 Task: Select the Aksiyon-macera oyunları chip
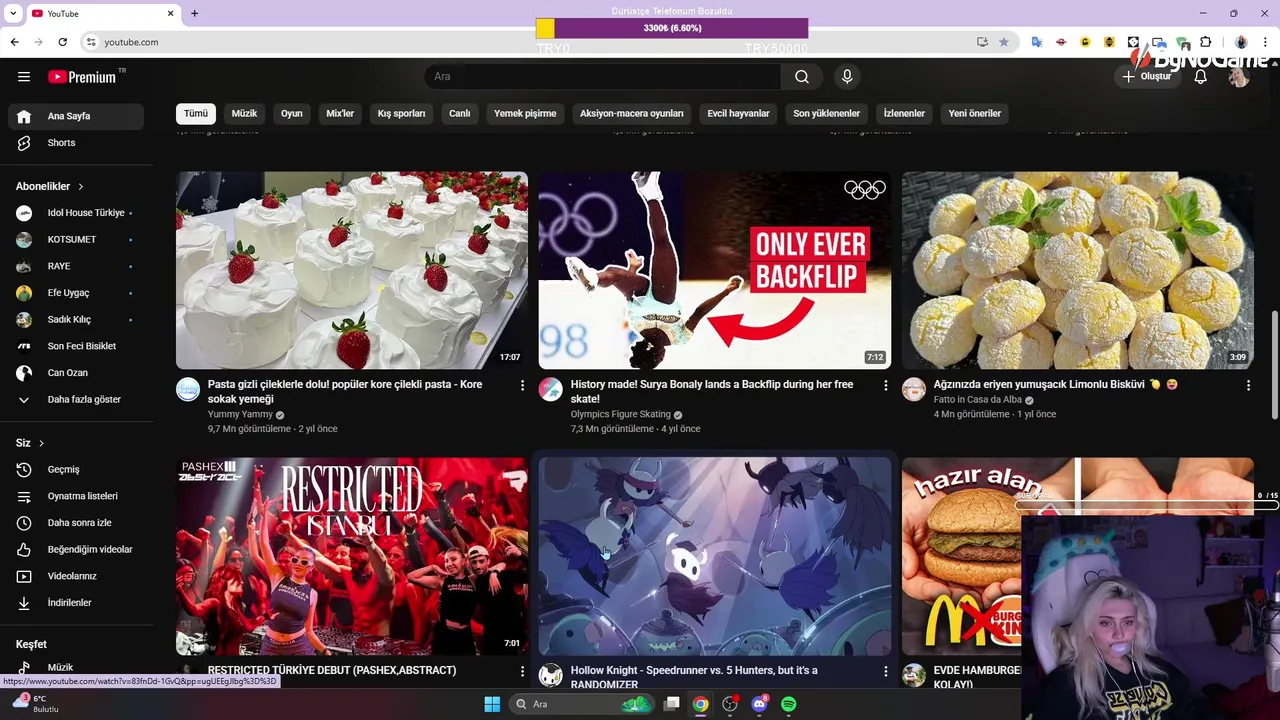pyautogui.click(x=632, y=113)
